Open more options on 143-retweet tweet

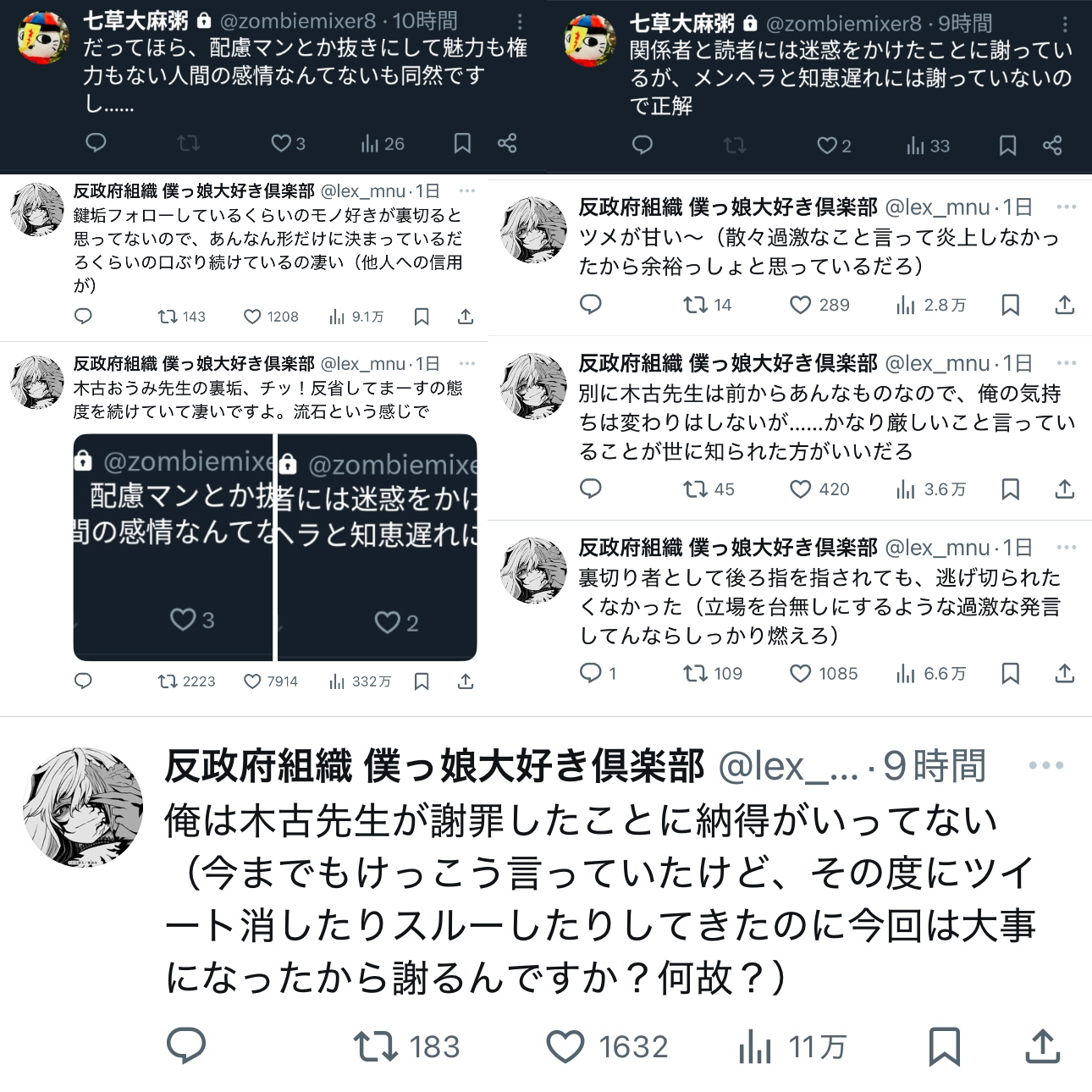click(x=467, y=191)
